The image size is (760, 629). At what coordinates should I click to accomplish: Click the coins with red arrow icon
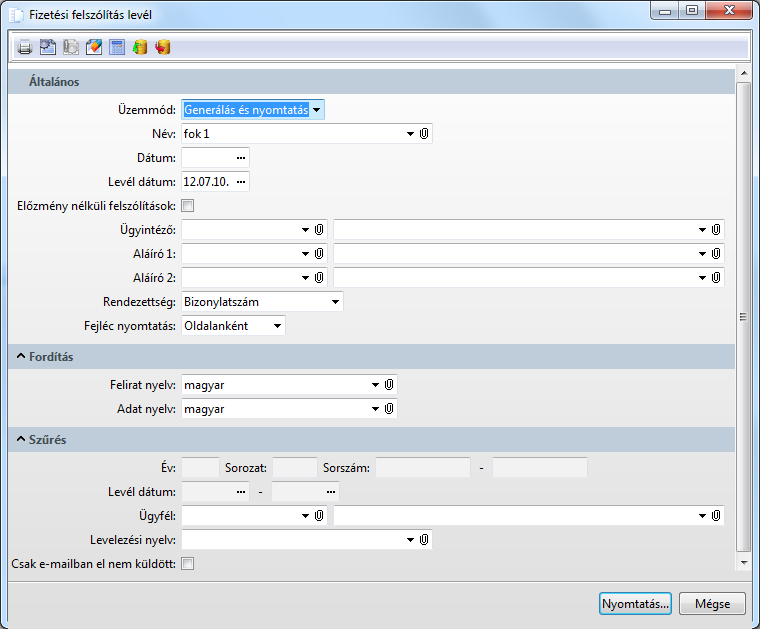pos(163,47)
